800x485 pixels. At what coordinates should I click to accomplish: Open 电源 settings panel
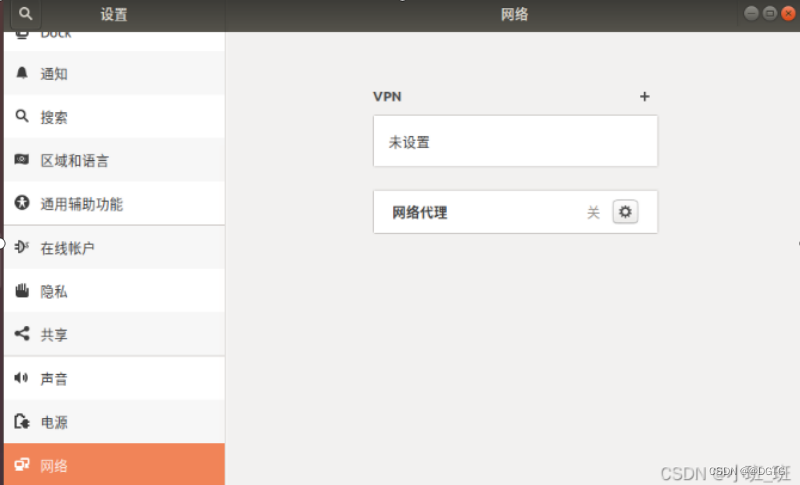coord(114,422)
